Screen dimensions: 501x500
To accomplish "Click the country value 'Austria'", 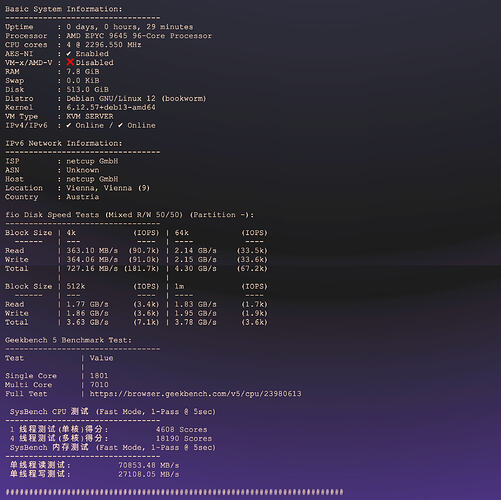I will pos(83,197).
